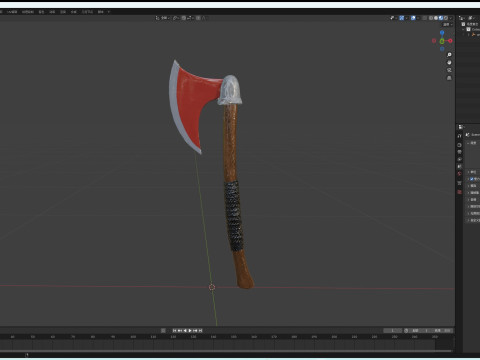Open the View Layer properties tab
480x360 pixels.
[459, 159]
